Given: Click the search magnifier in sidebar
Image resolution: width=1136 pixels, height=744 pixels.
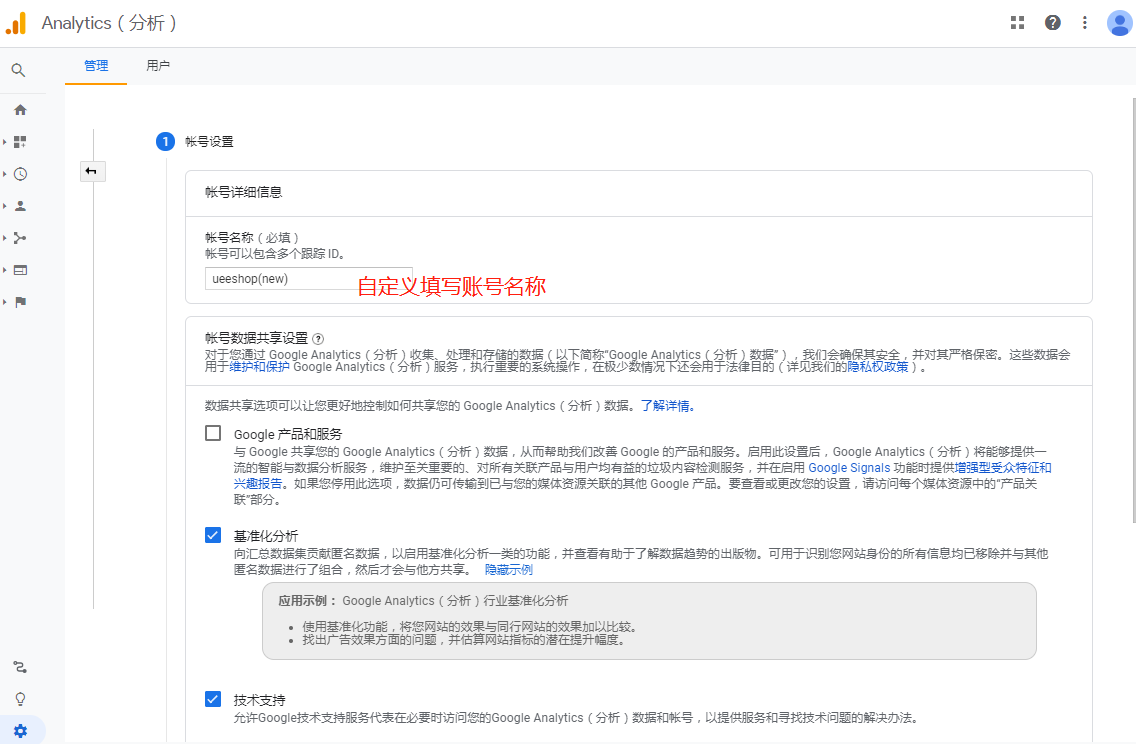Looking at the screenshot, I should click(19, 70).
